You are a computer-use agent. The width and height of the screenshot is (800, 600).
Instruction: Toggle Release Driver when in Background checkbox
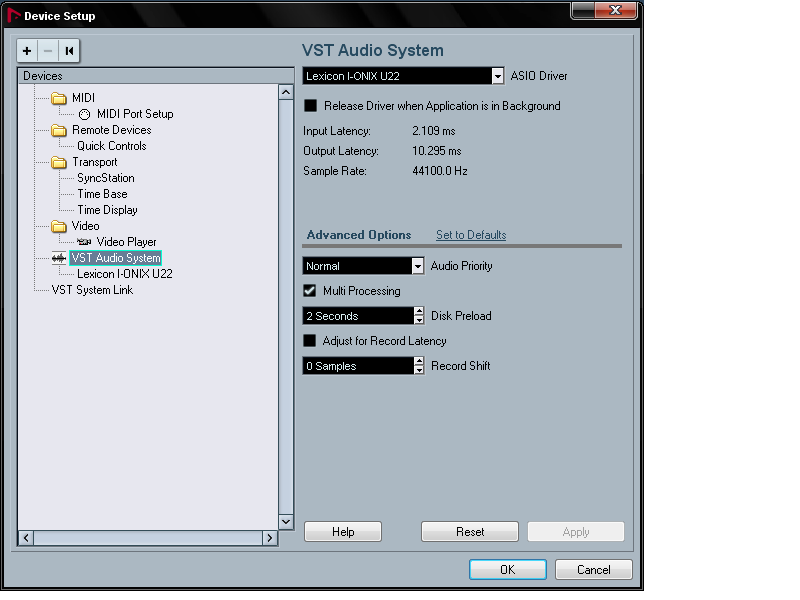310,106
